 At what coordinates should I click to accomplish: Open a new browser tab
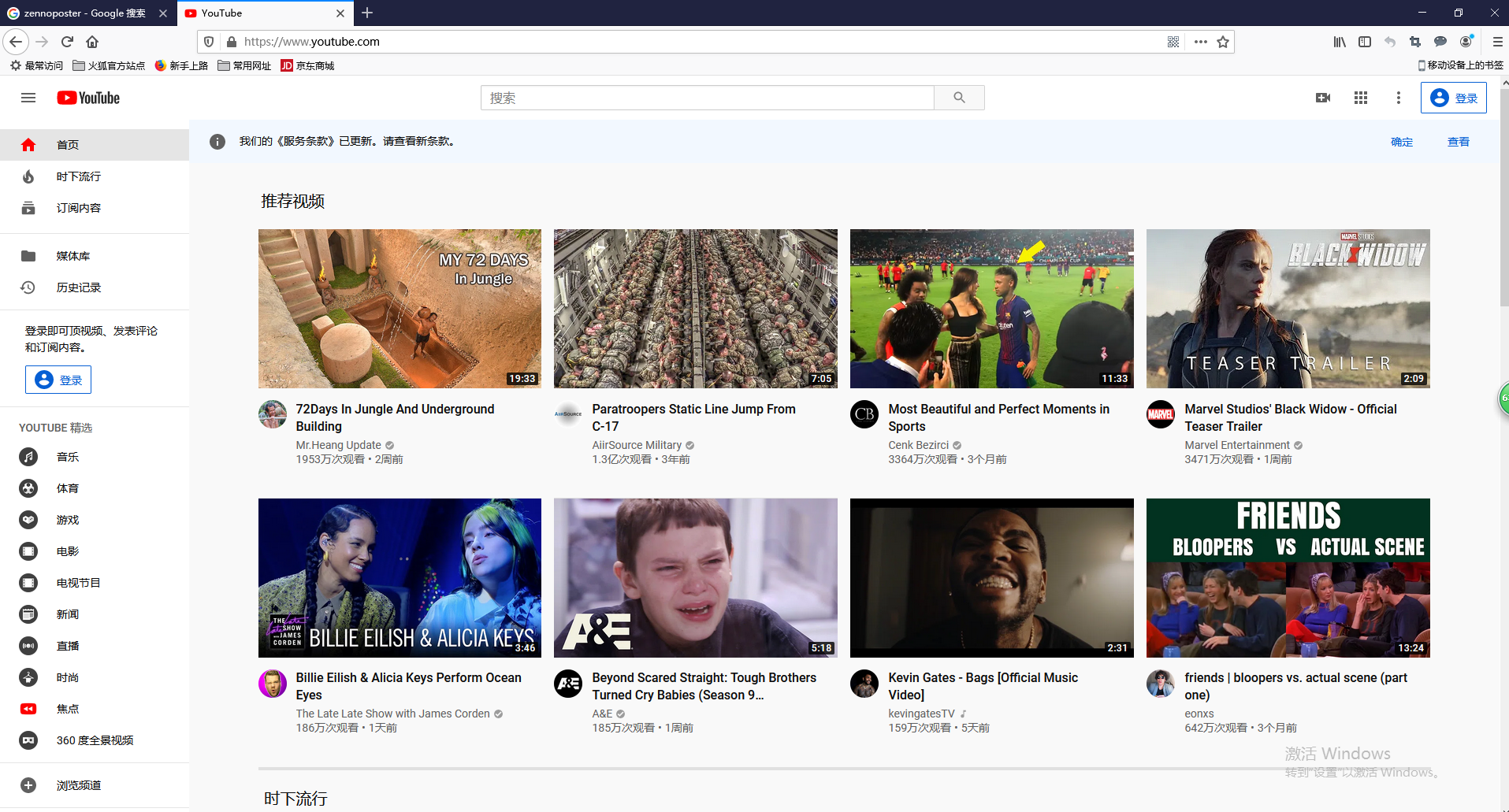point(367,13)
